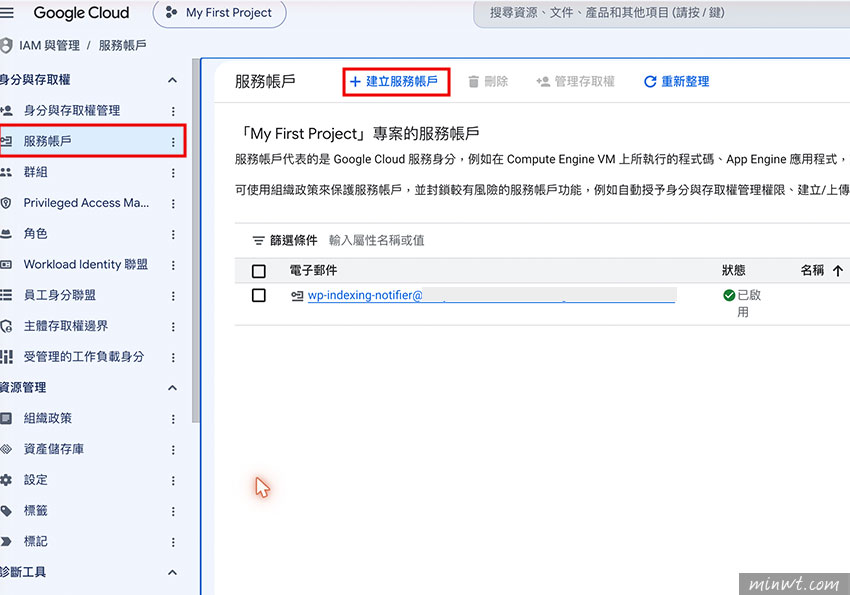
Task: Open more options for Workload Identity 聯盟
Action: pos(173,266)
